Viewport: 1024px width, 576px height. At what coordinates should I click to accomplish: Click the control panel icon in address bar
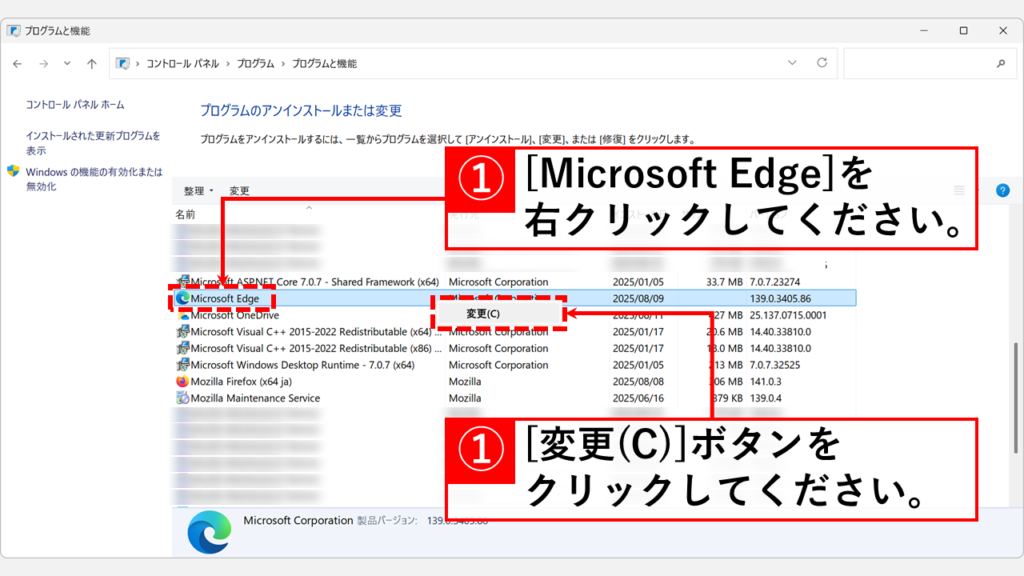click(x=123, y=63)
